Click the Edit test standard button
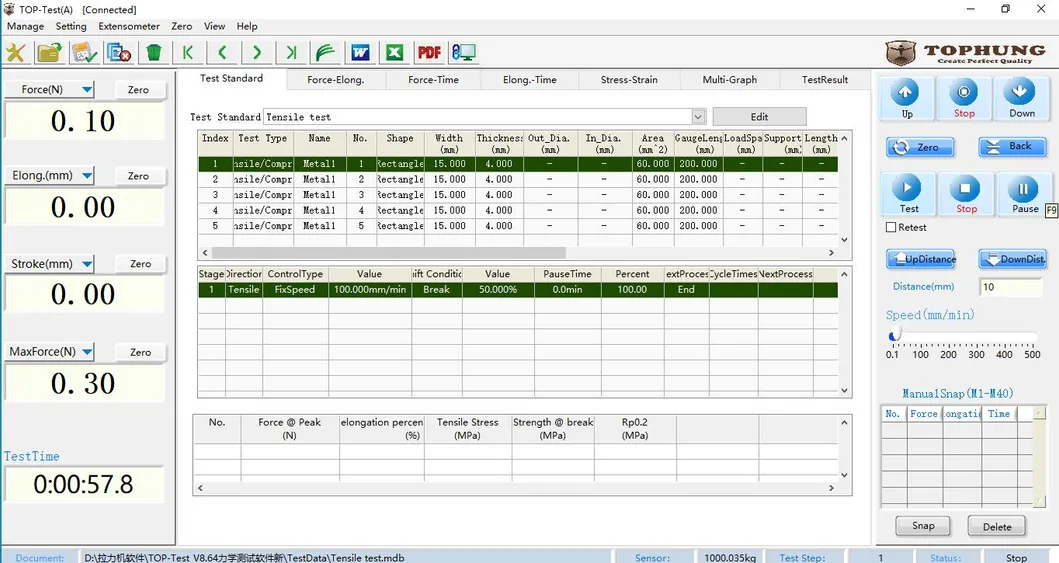Viewport: 1059px width, 563px height. tap(759, 117)
